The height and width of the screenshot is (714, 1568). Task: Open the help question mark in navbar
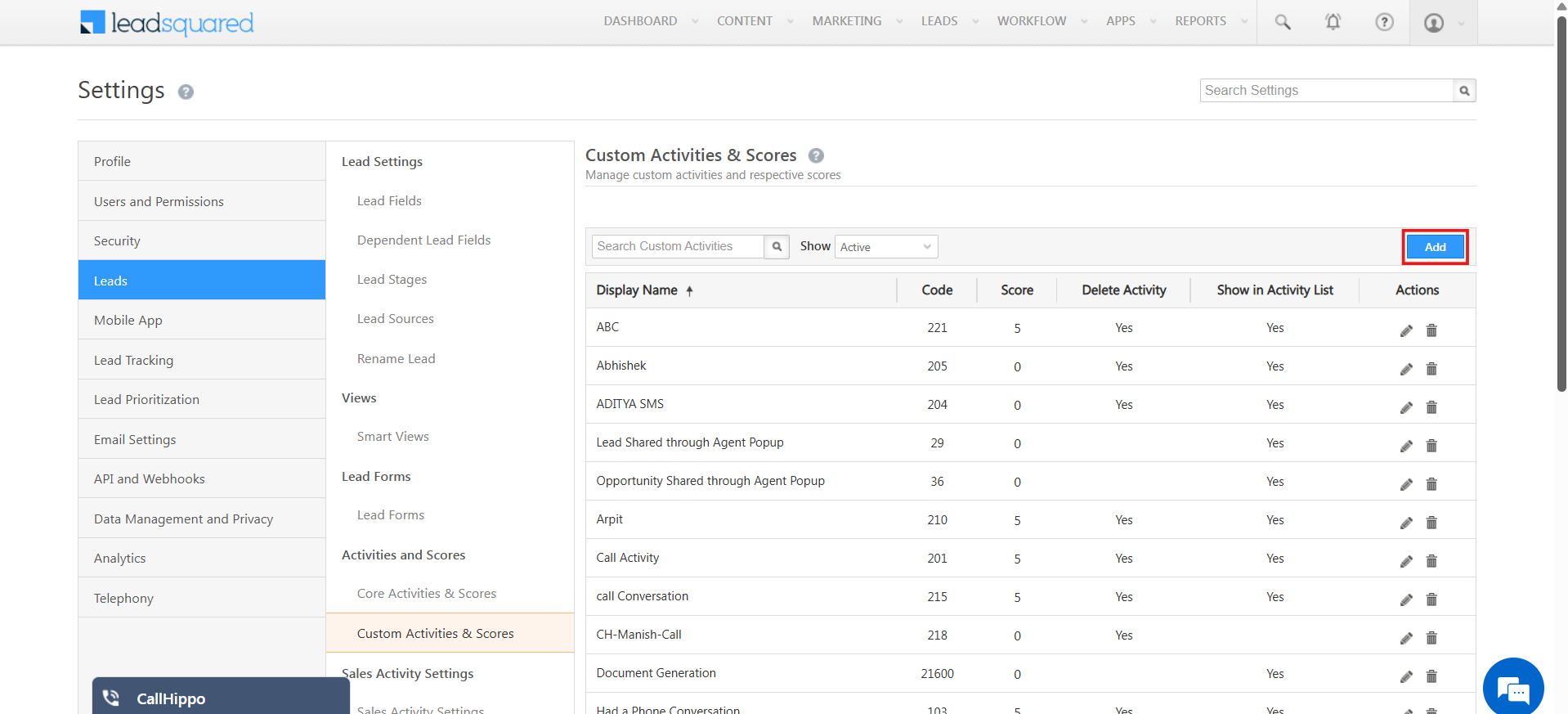1384,22
